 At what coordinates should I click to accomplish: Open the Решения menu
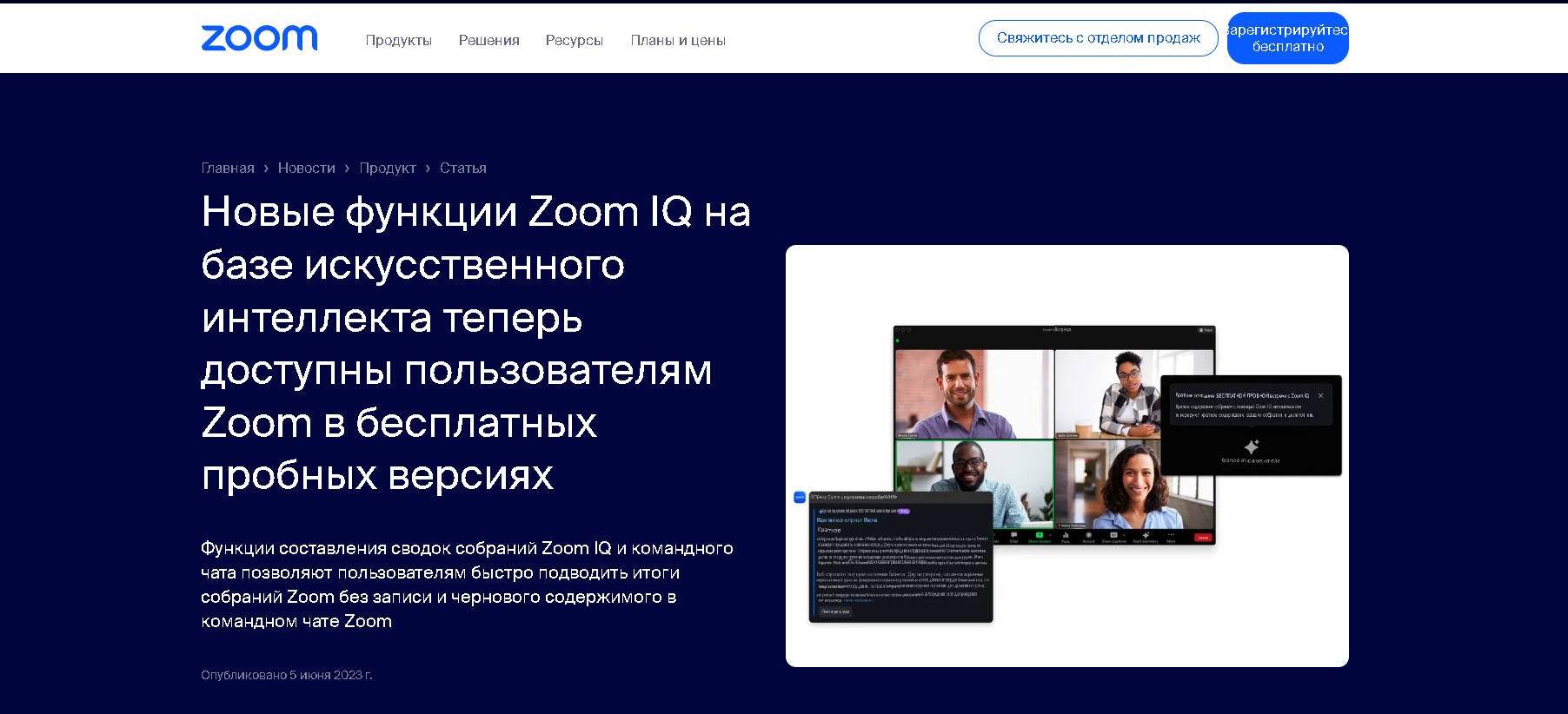(x=488, y=40)
